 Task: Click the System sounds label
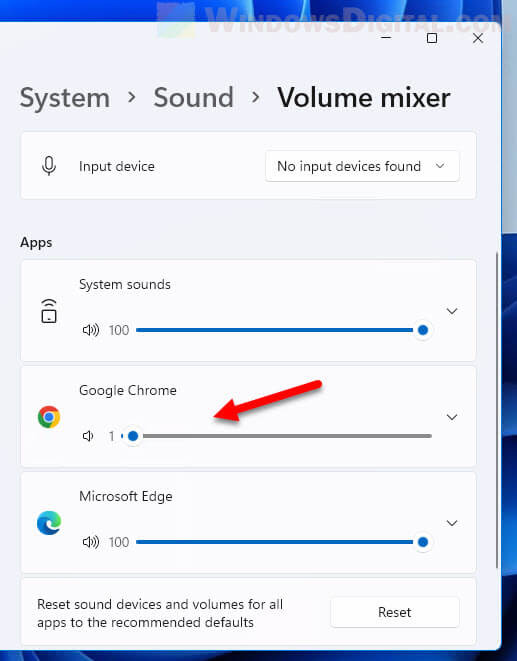[125, 285]
